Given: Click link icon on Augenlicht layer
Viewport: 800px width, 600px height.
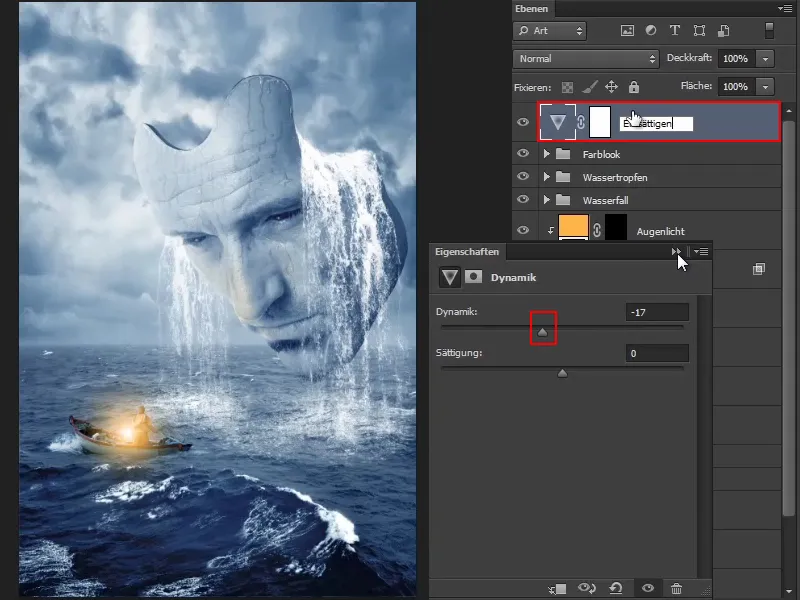Looking at the screenshot, I should pyautogui.click(x=596, y=230).
